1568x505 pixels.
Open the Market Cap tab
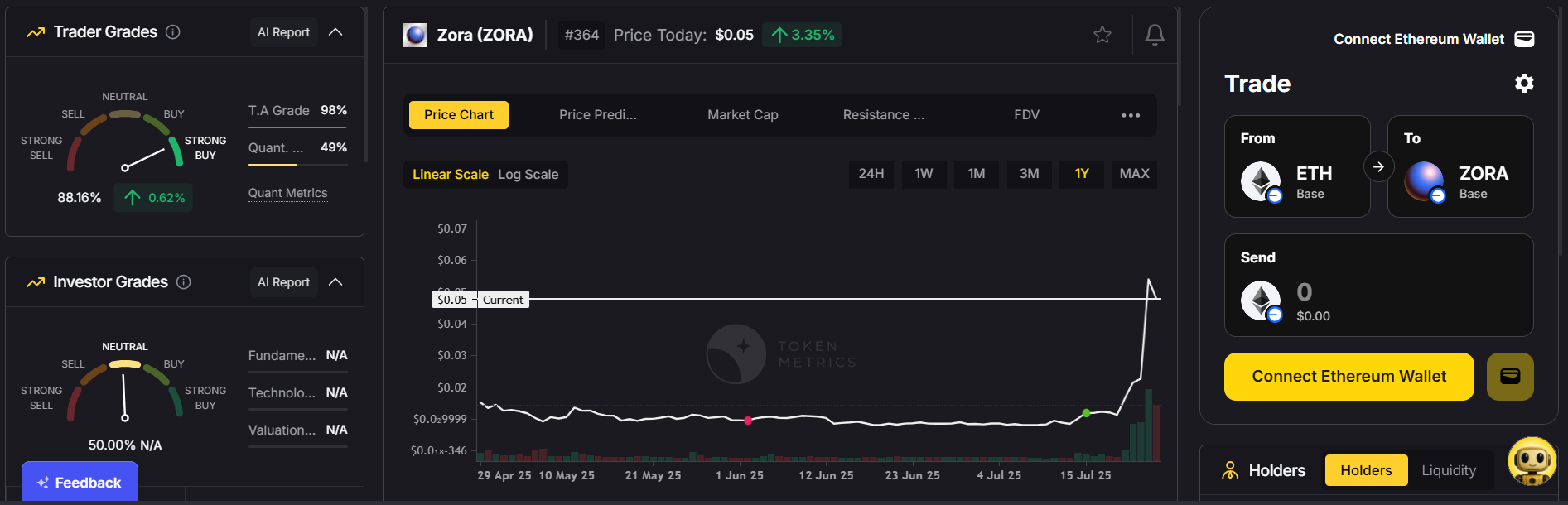743,115
